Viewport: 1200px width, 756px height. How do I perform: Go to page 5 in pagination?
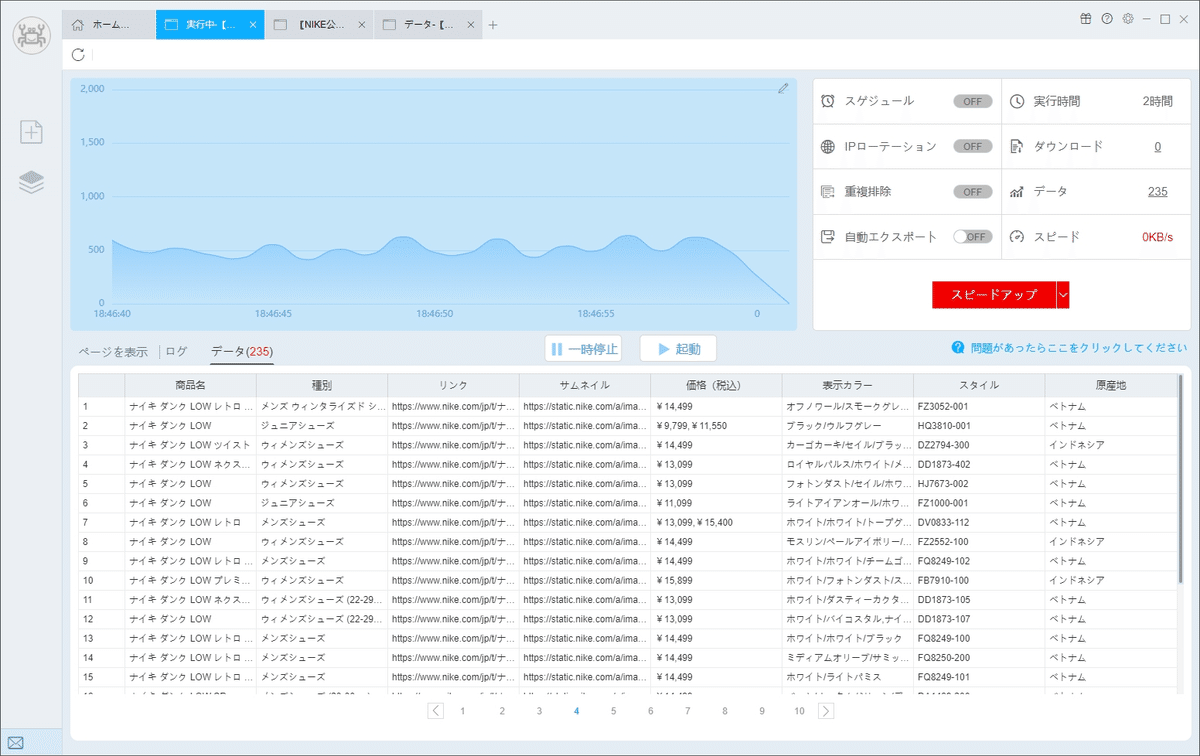[x=613, y=711]
